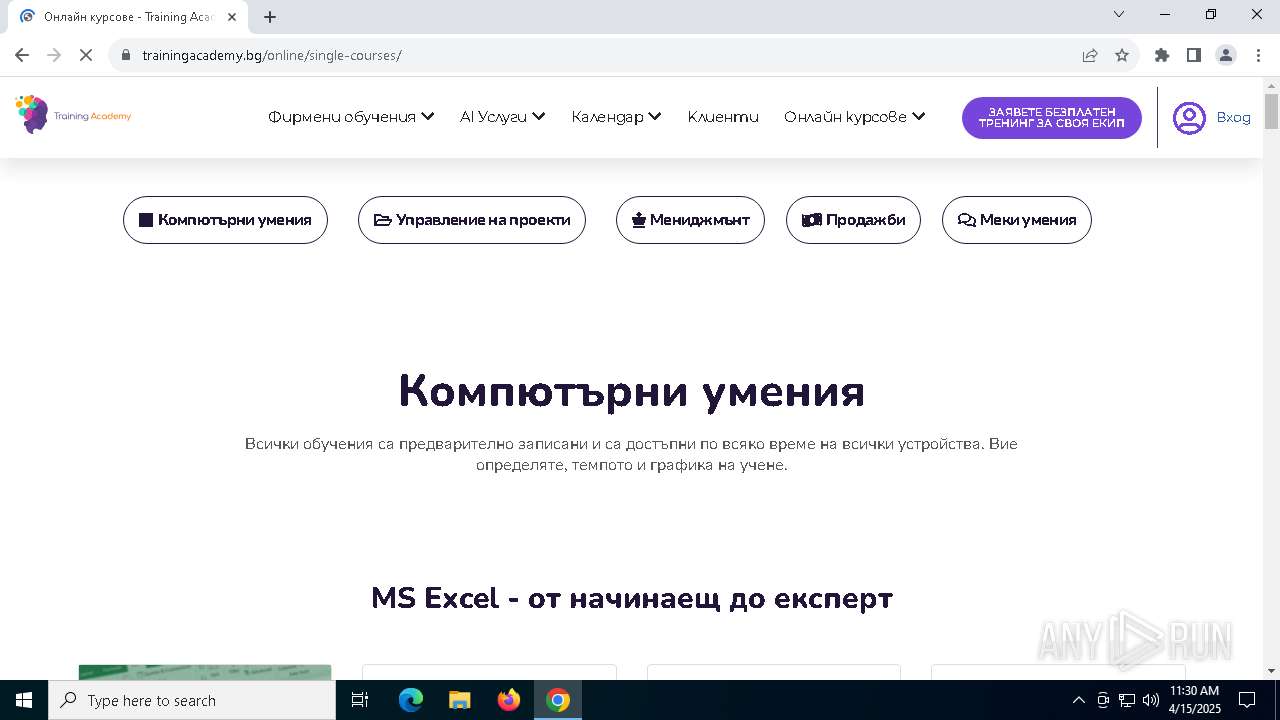Viewport: 1280px width, 720px height.
Task: Click MS Excel - от начинаещ до експерт heading
Action: click(631, 598)
